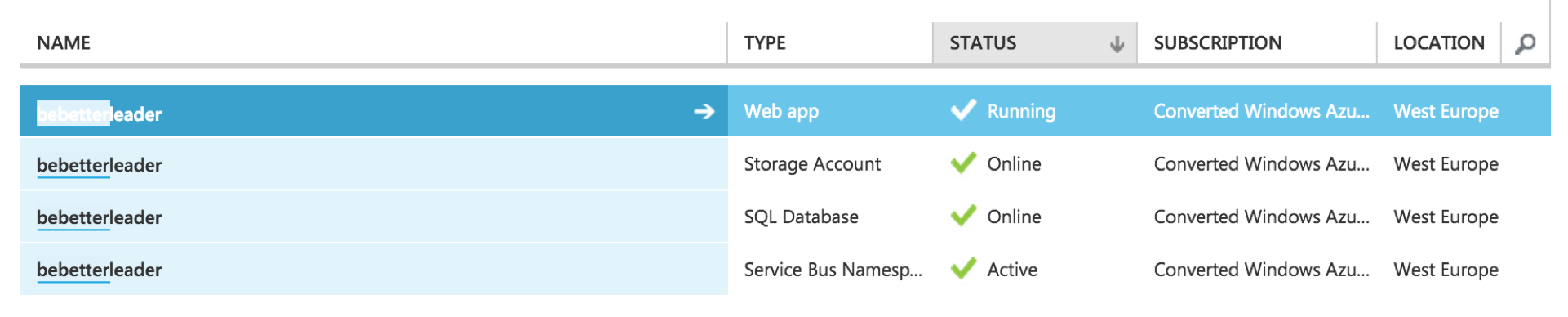Click 'Online' status in SQL Database row

click(x=1014, y=217)
